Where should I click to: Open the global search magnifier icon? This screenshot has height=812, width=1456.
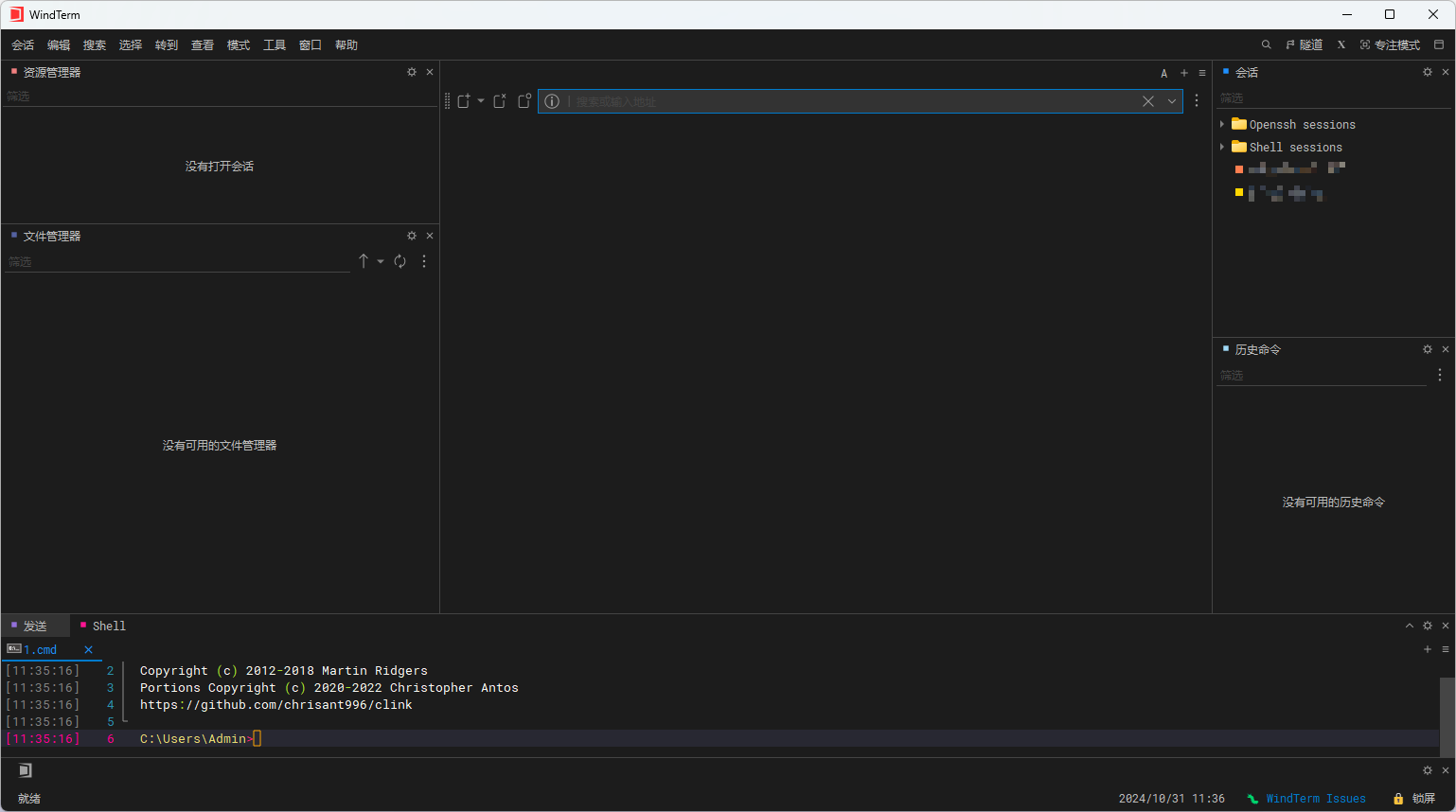coord(1266,44)
